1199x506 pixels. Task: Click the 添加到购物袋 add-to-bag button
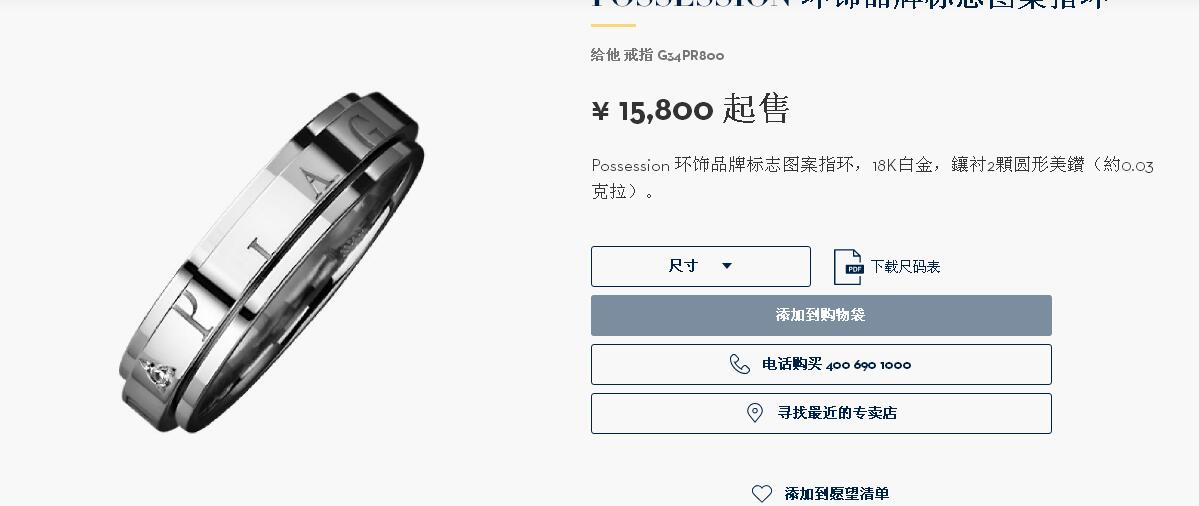coord(821,315)
